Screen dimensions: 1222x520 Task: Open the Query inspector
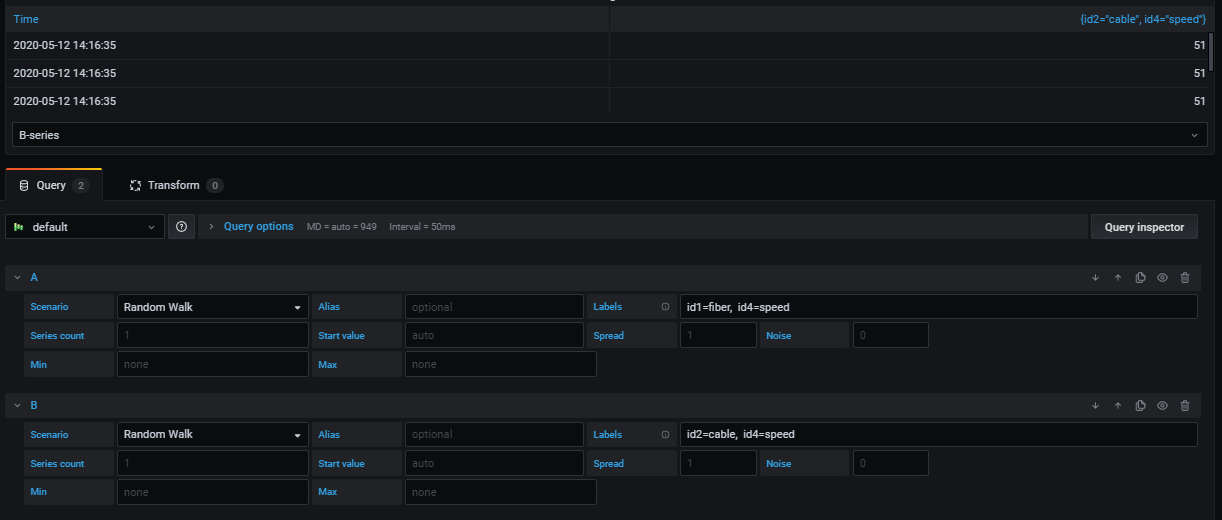[1144, 227]
